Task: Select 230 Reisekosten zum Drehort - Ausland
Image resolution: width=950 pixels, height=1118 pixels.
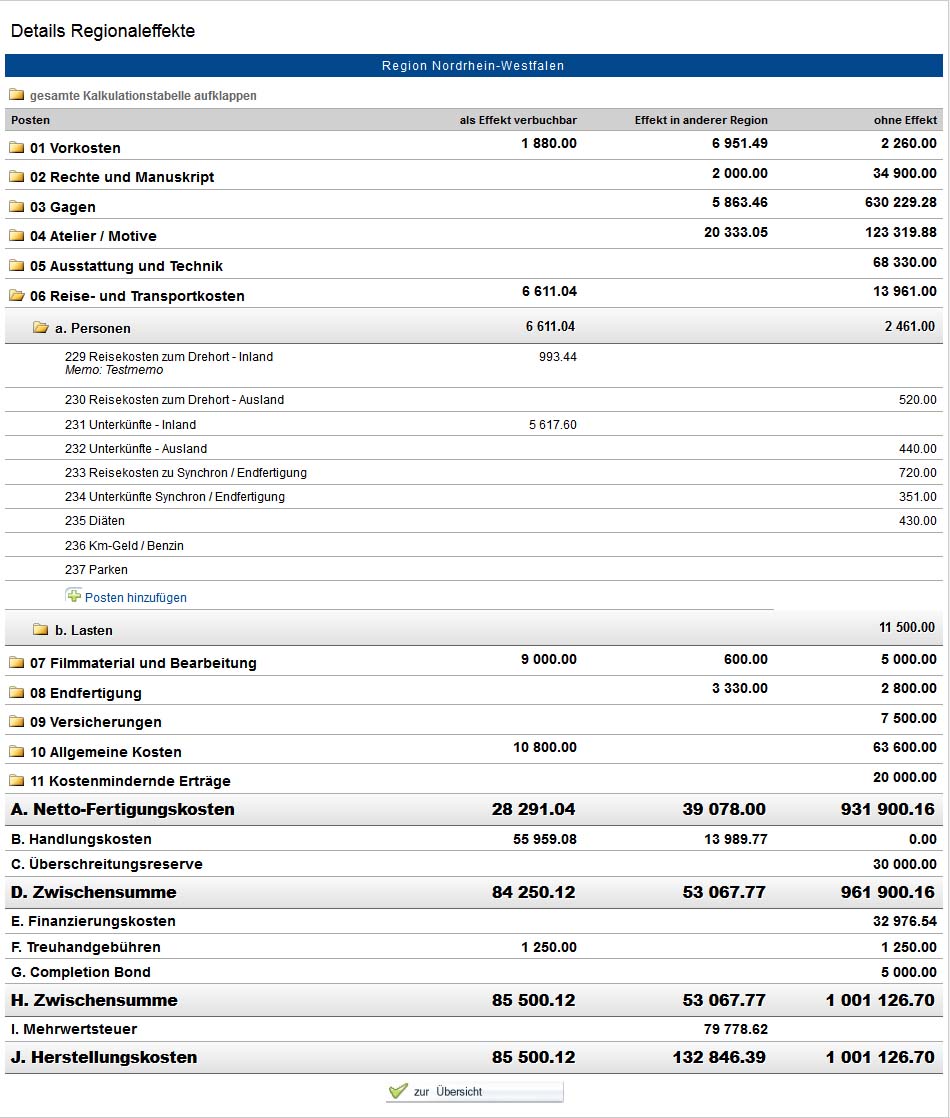Action: pos(174,400)
